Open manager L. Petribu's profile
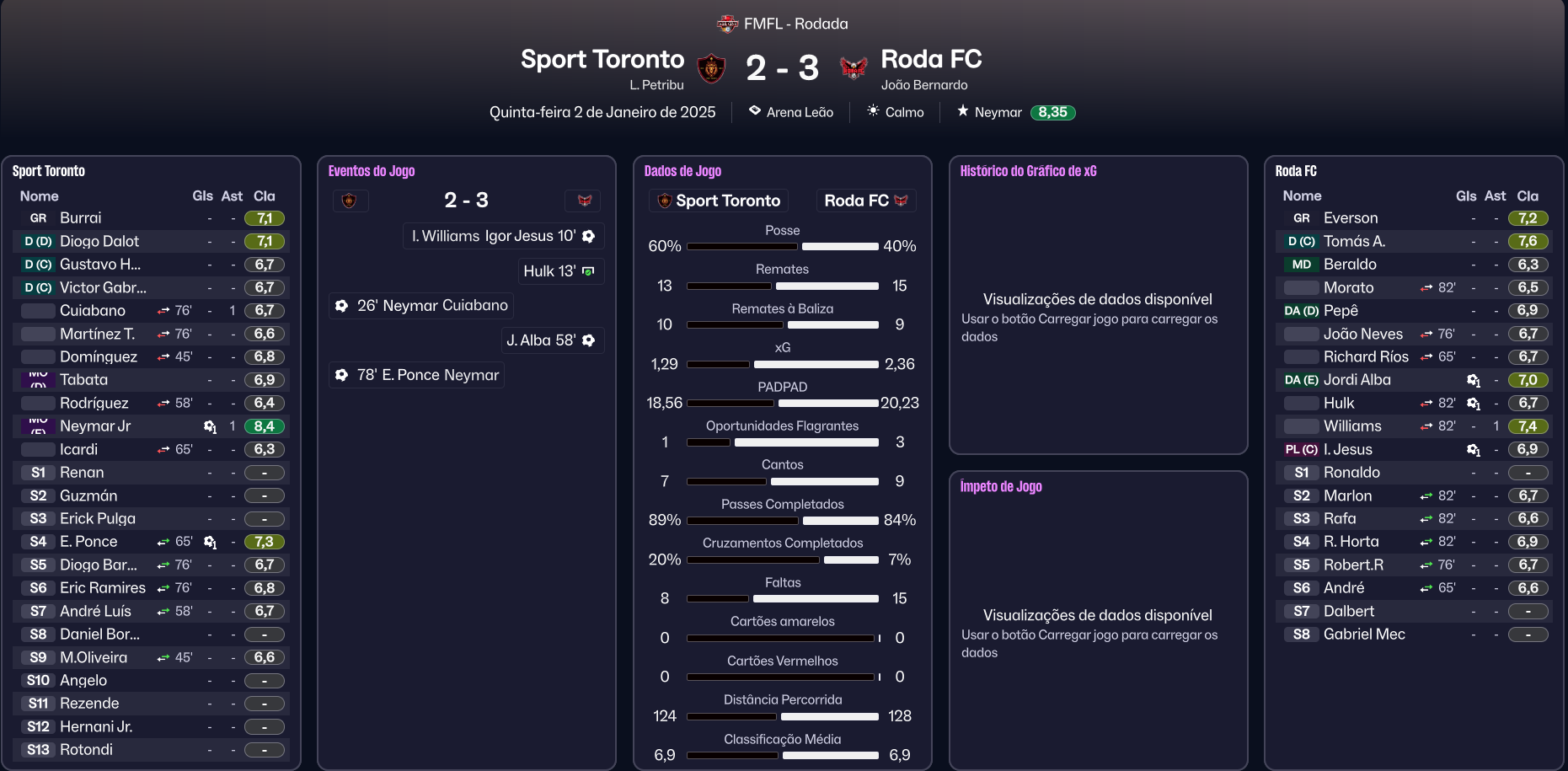The image size is (1568, 771). [x=656, y=85]
